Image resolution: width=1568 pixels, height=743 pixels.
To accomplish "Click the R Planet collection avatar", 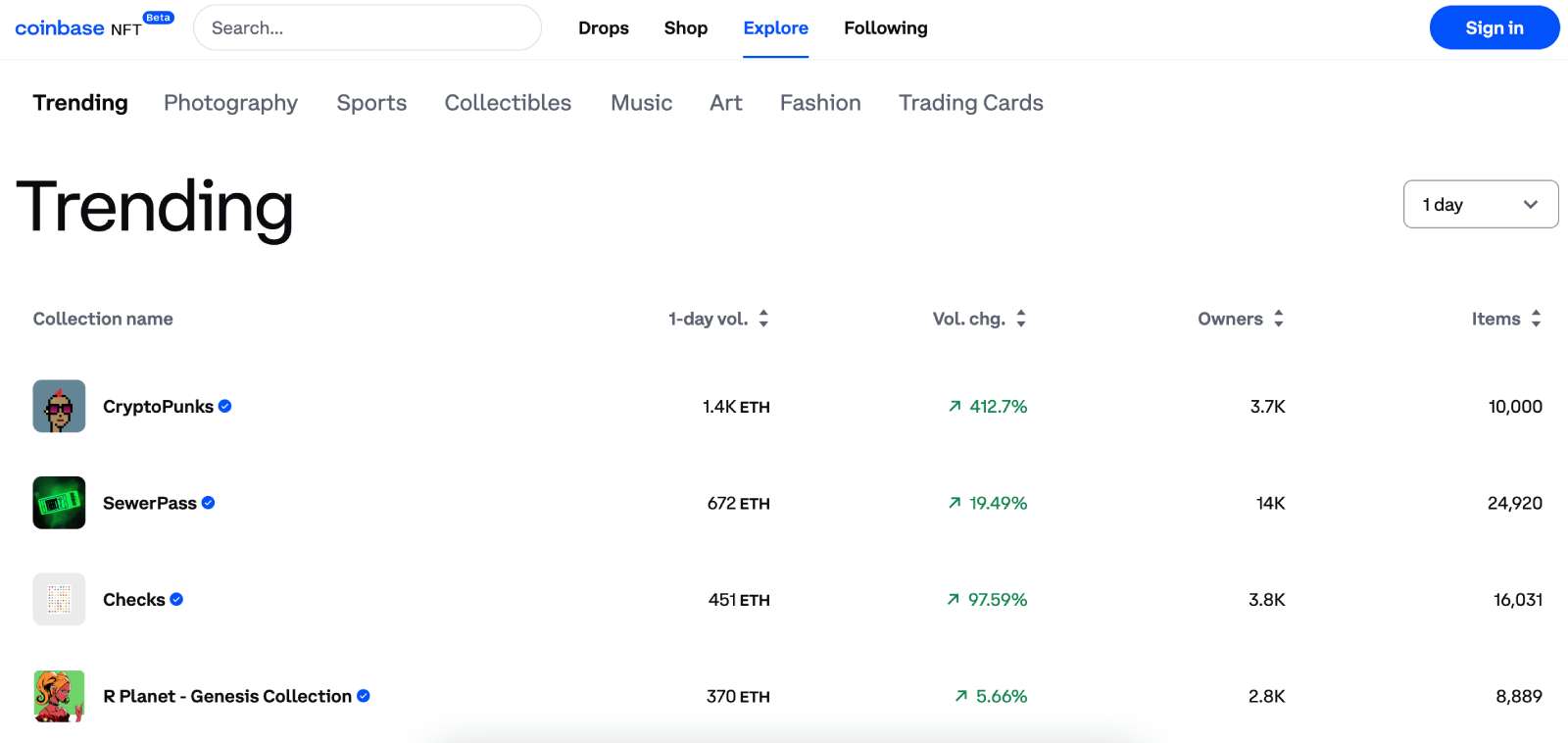I will pos(59,696).
